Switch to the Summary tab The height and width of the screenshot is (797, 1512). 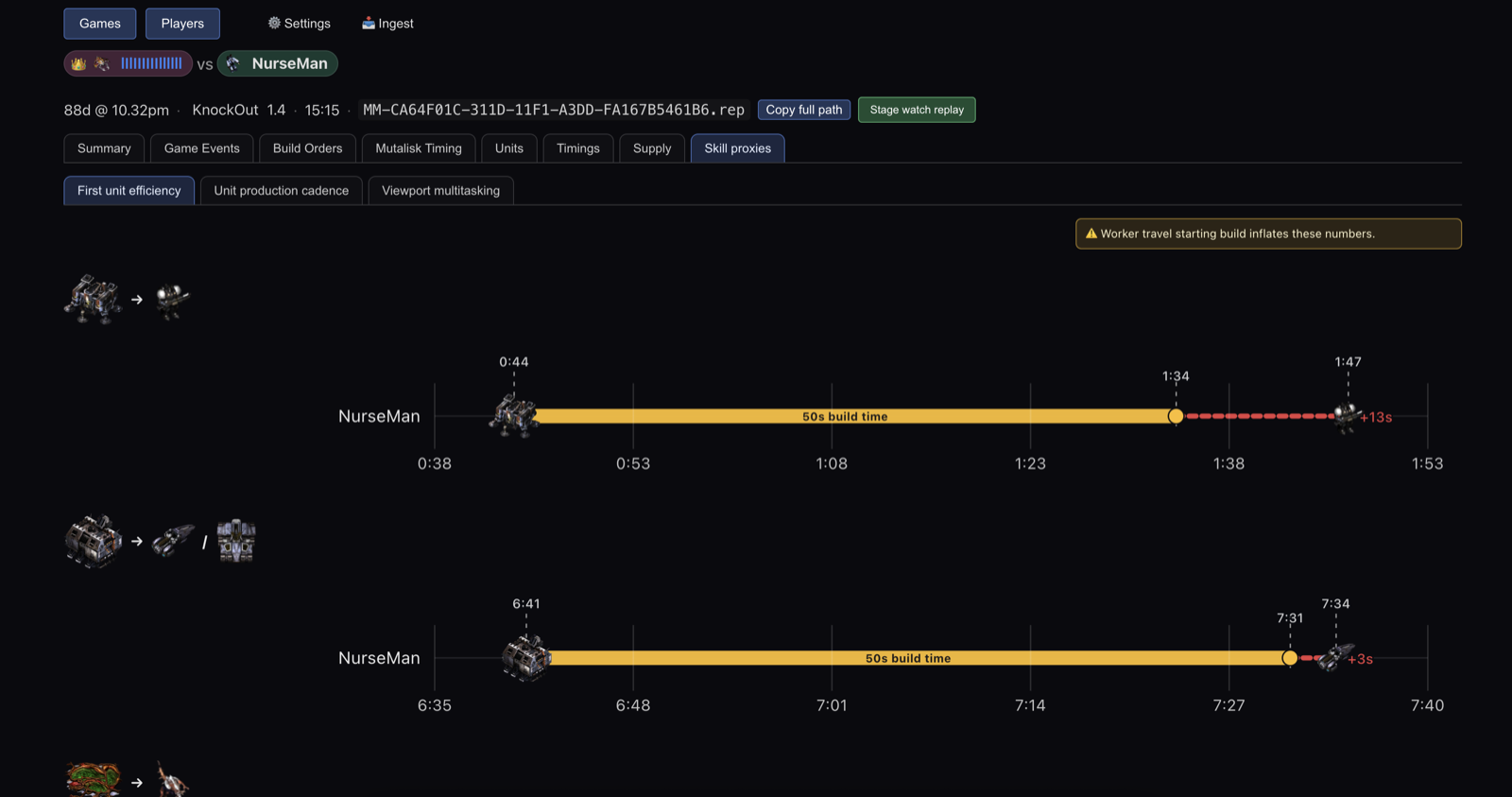[x=104, y=148]
